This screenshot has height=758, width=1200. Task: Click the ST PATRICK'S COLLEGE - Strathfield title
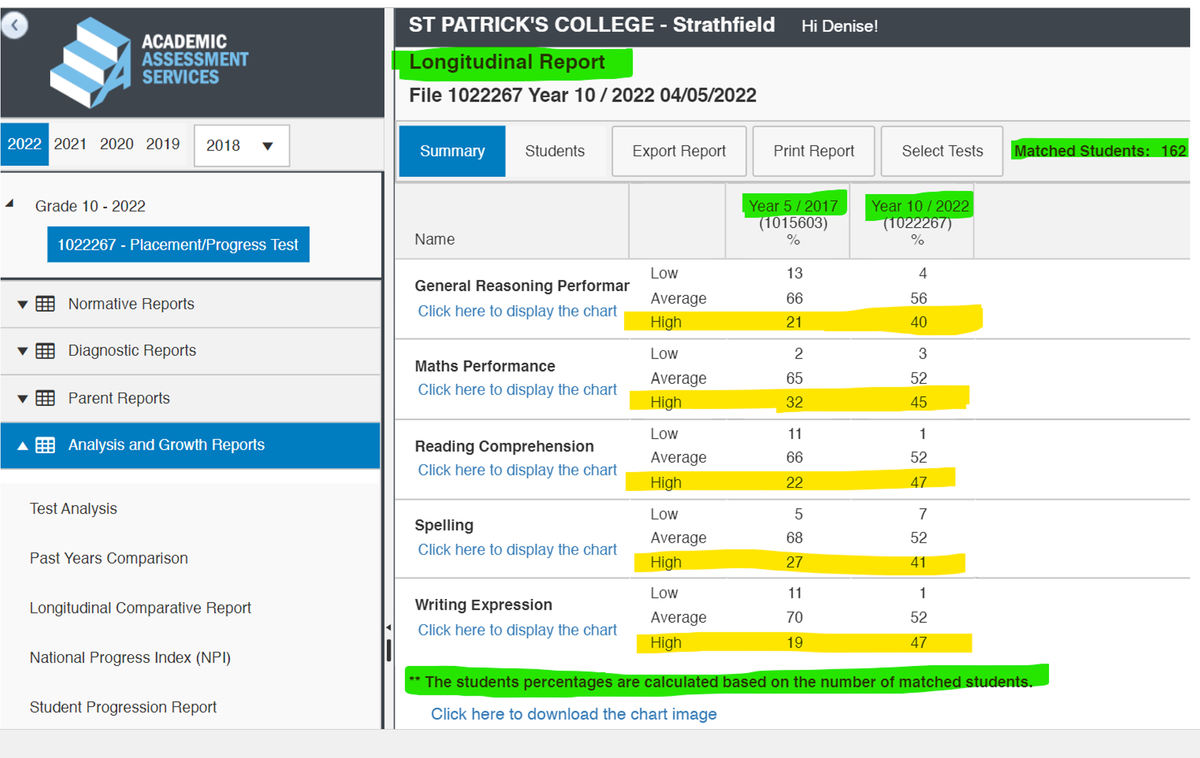[592, 25]
